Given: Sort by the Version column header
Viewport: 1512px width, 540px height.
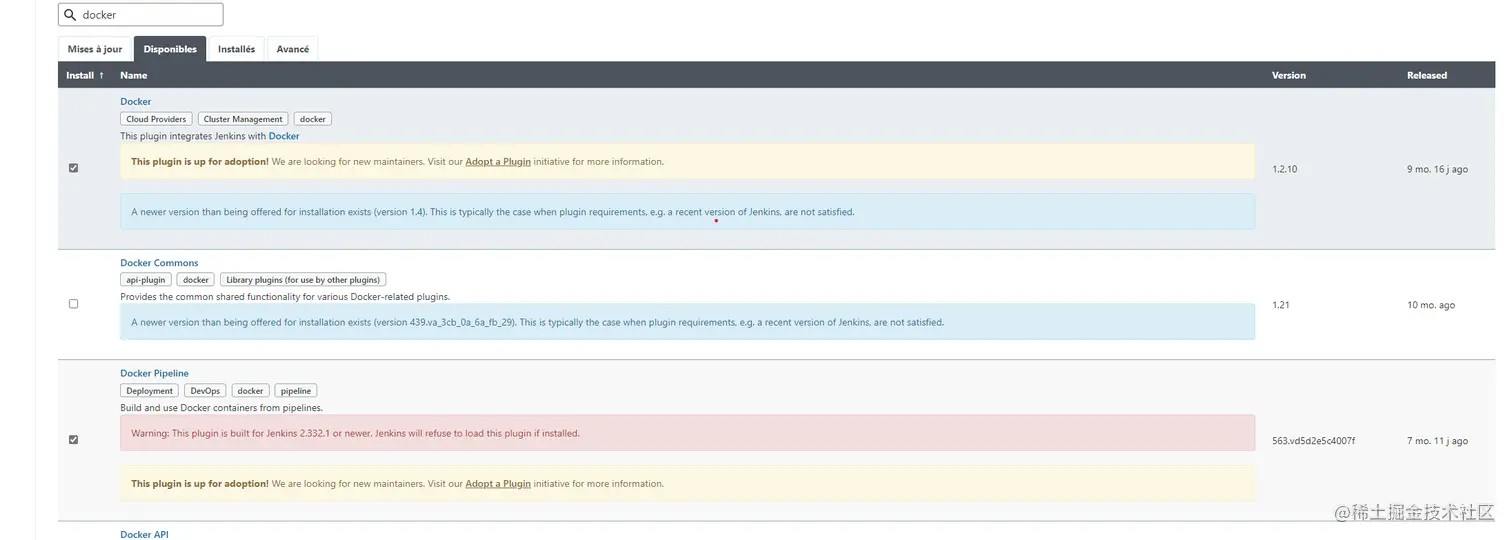Looking at the screenshot, I should (1289, 75).
